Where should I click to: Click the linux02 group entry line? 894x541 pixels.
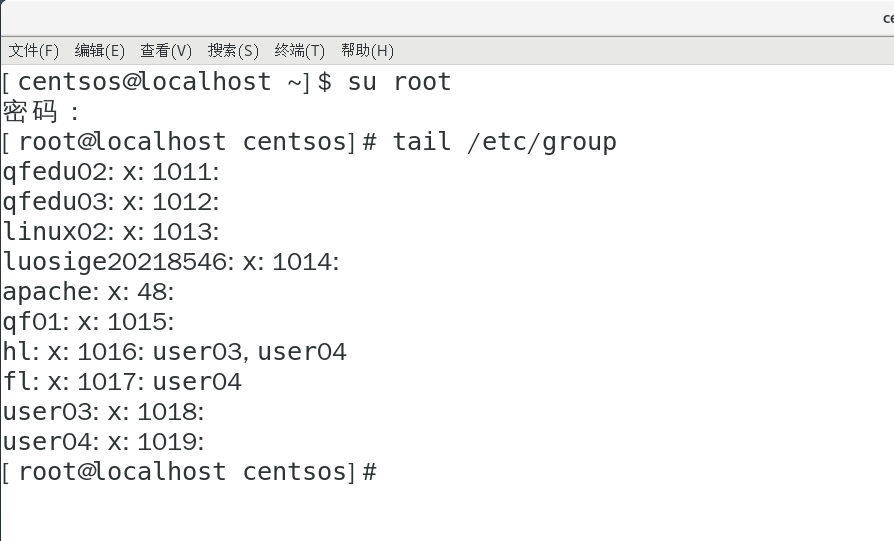click(x=110, y=232)
